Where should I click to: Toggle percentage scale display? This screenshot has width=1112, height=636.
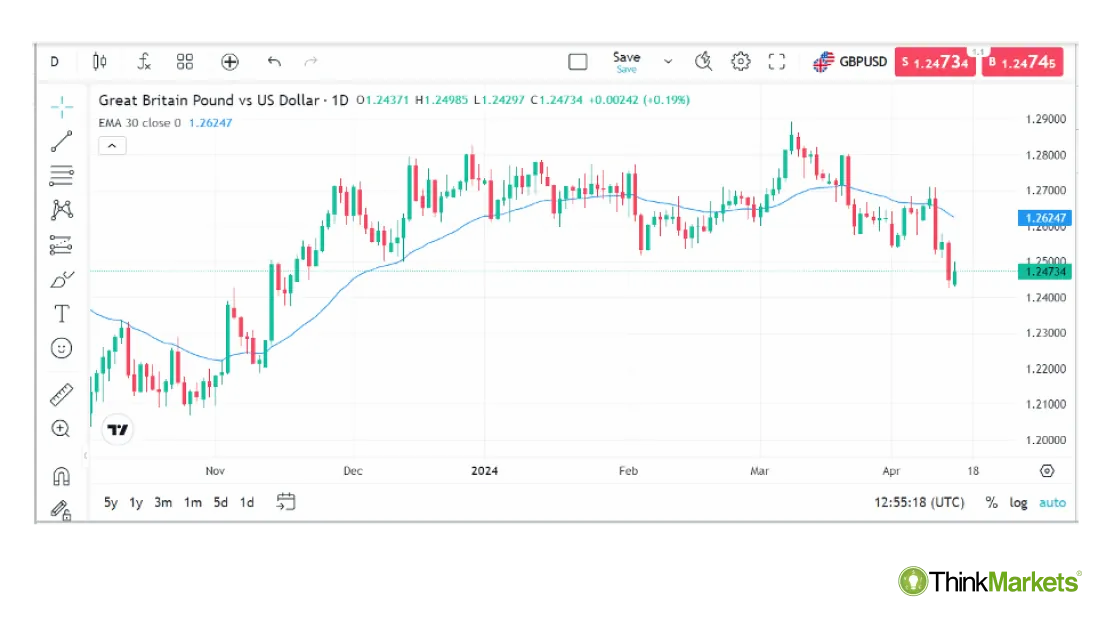point(991,503)
